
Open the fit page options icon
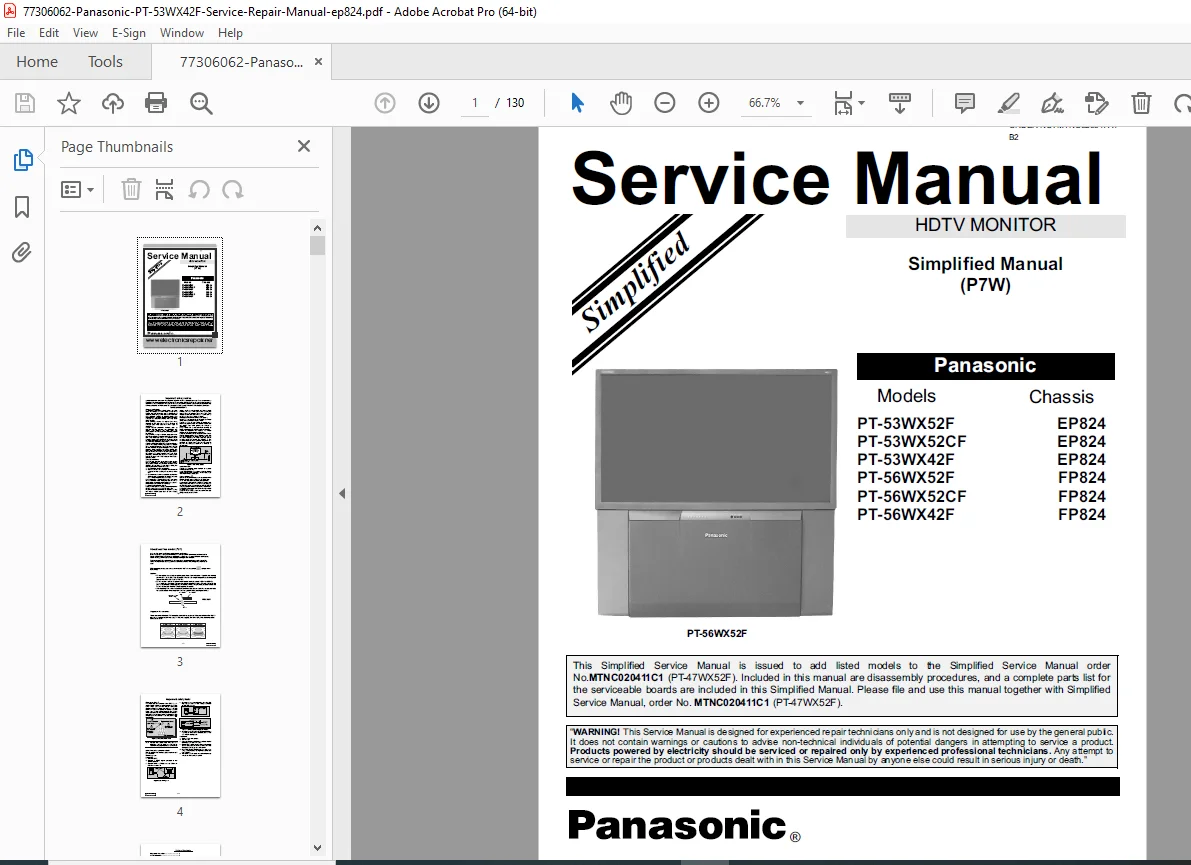[x=843, y=103]
